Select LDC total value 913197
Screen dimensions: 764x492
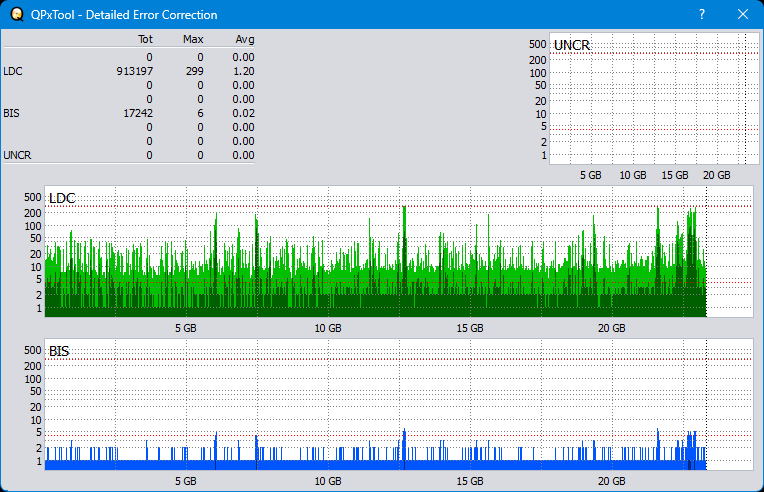pyautogui.click(x=134, y=71)
